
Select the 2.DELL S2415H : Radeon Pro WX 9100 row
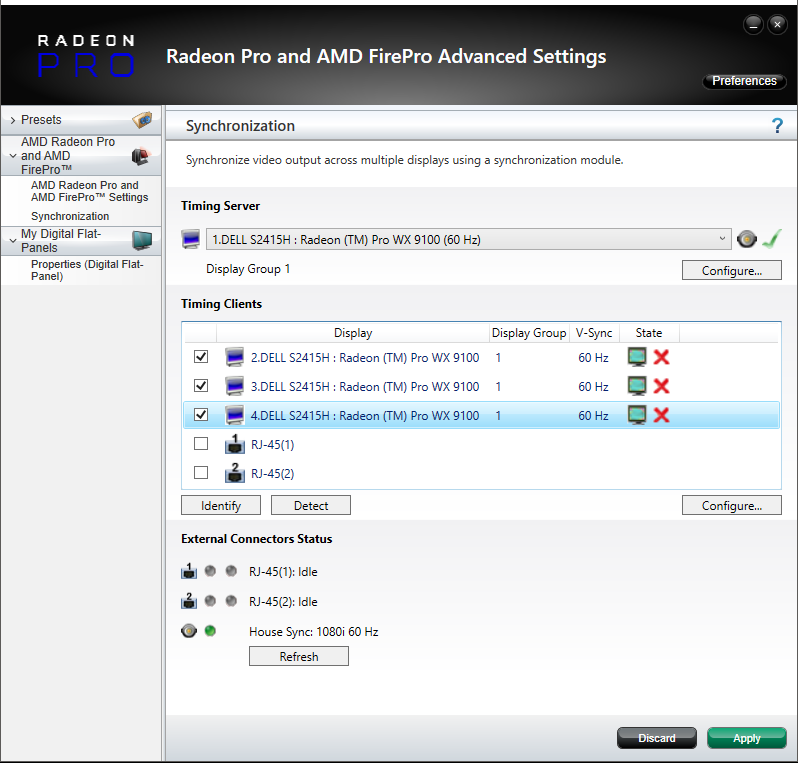pyautogui.click(x=481, y=357)
